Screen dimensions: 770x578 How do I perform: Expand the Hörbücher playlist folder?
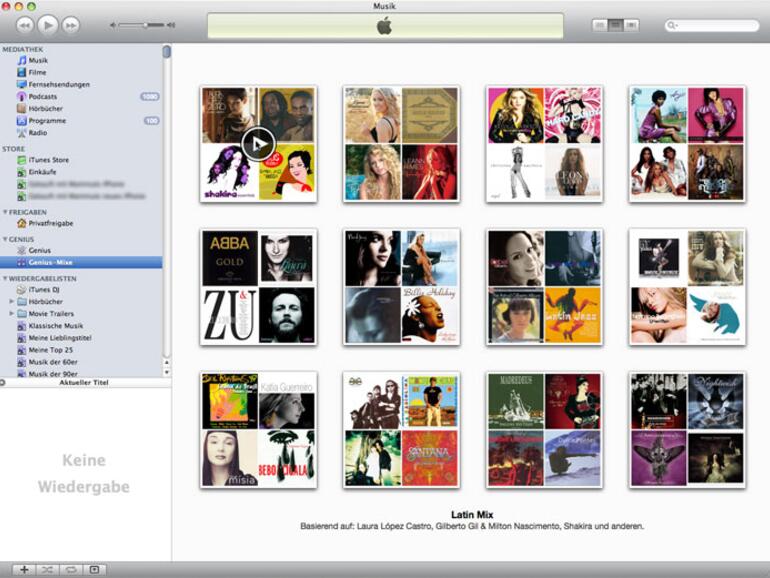[x=12, y=302]
